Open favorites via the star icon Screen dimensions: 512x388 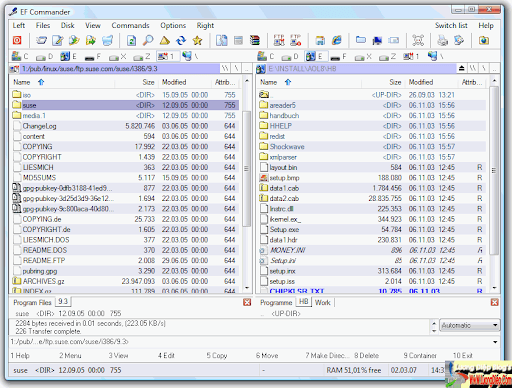pyautogui.click(x=198, y=40)
